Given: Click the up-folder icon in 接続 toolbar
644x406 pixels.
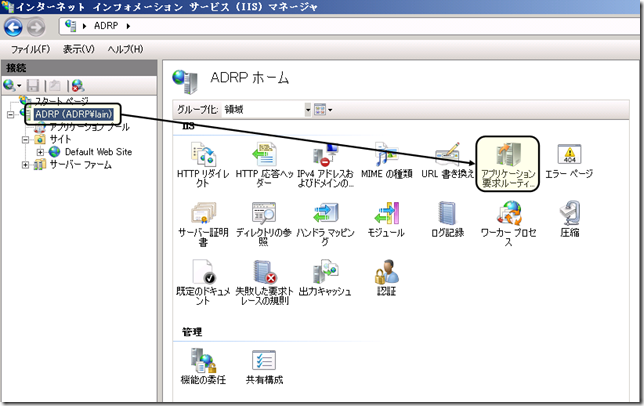Looking at the screenshot, I should click(55, 85).
